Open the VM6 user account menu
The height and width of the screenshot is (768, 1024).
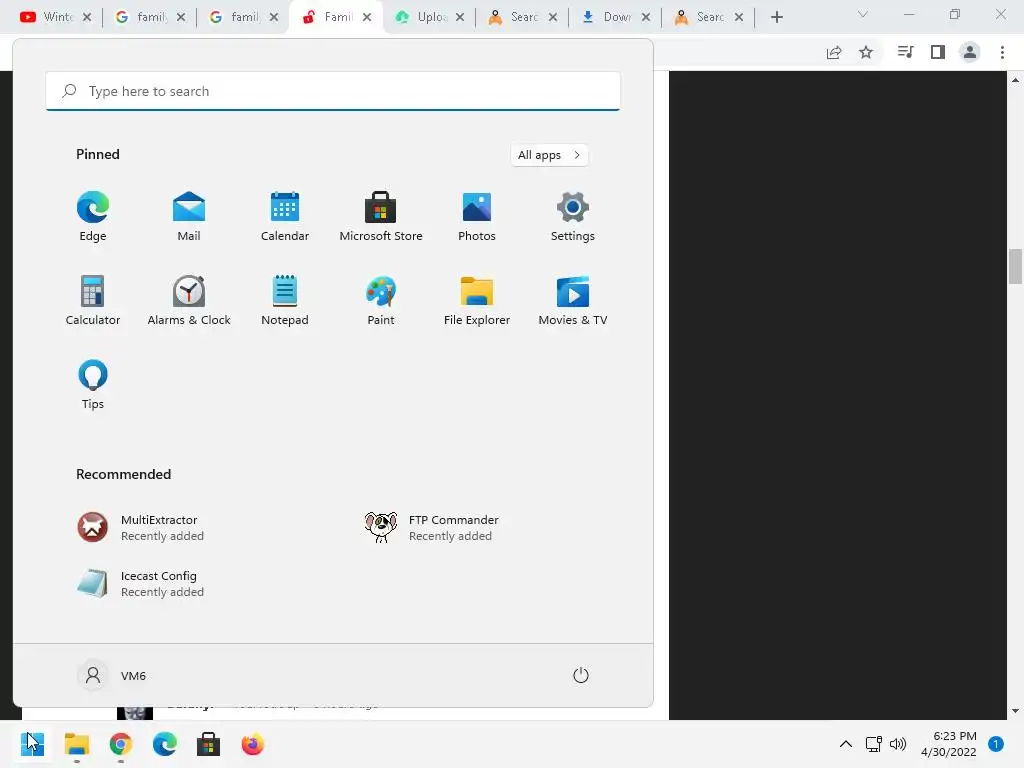pos(112,675)
